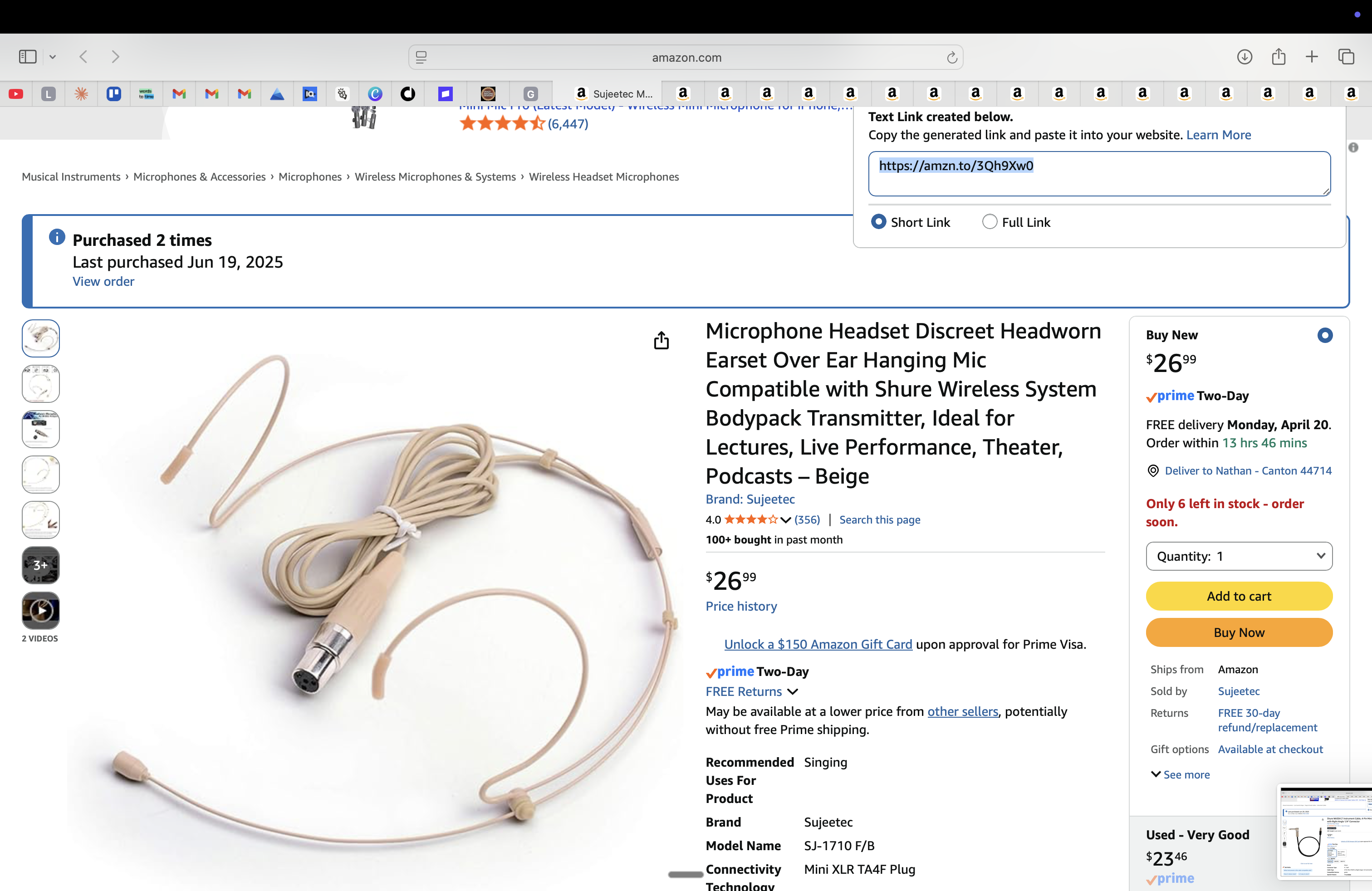Click the Add to cart button
The image size is (1372, 891).
(1239, 596)
